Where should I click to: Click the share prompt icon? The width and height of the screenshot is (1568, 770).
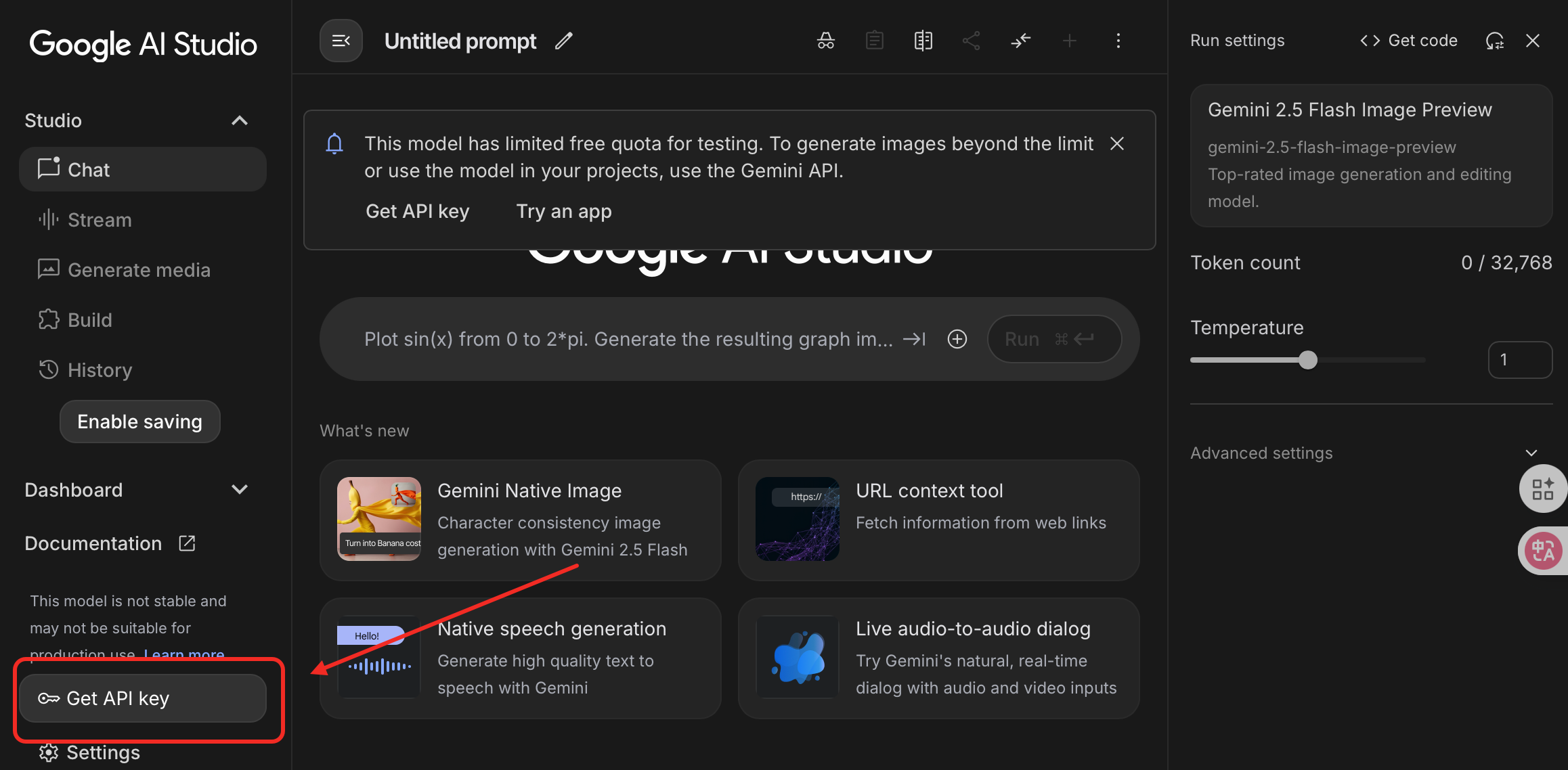coord(972,41)
